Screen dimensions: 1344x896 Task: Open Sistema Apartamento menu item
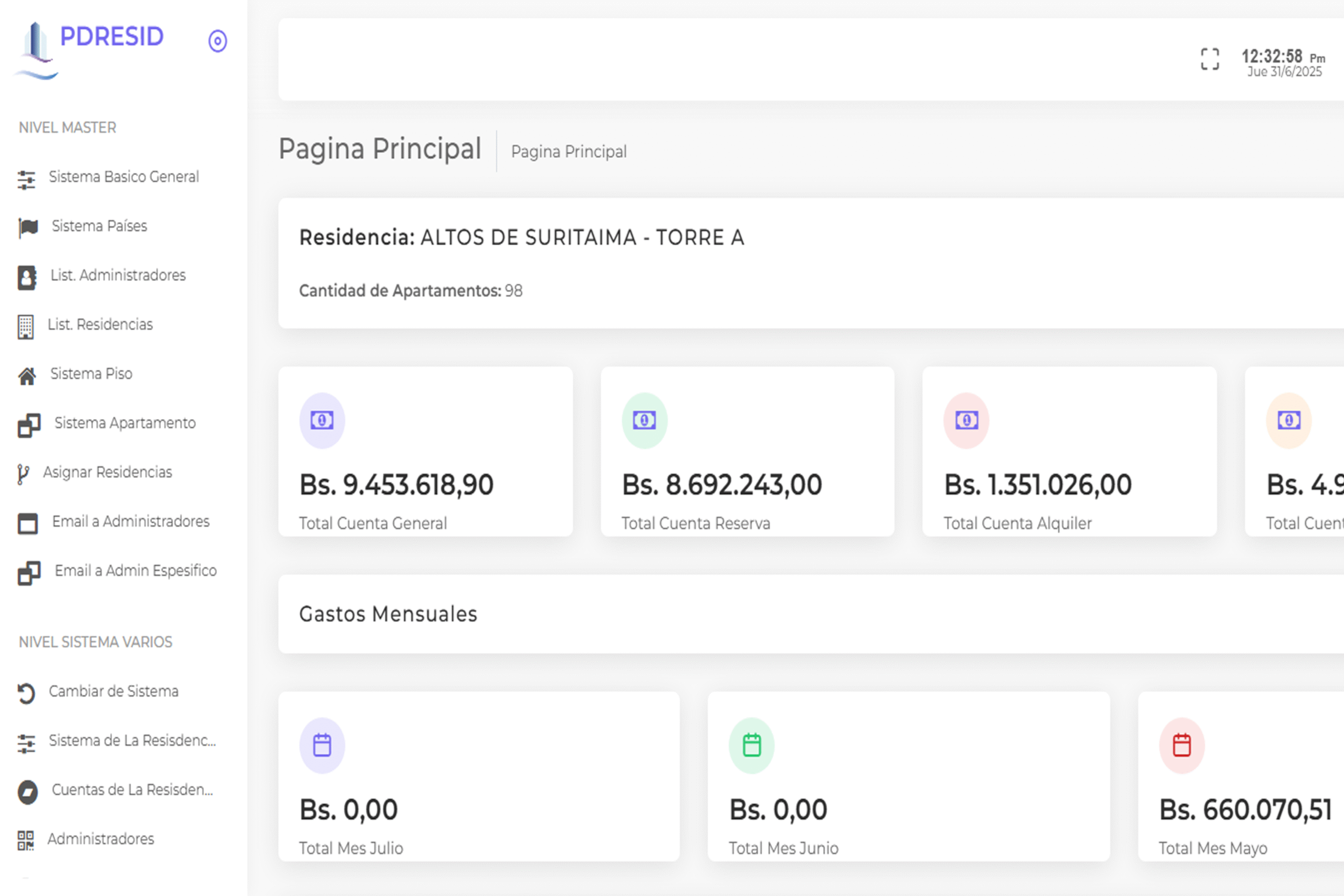(124, 424)
